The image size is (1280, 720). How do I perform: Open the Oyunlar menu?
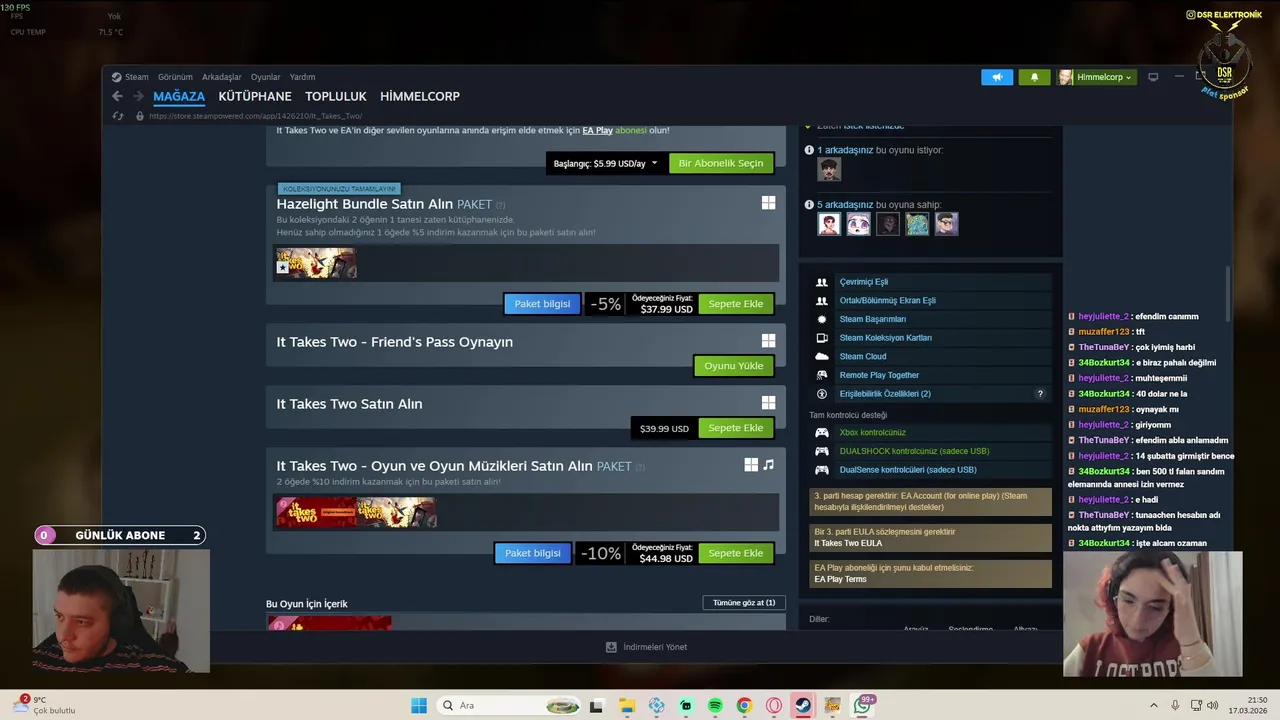point(266,77)
